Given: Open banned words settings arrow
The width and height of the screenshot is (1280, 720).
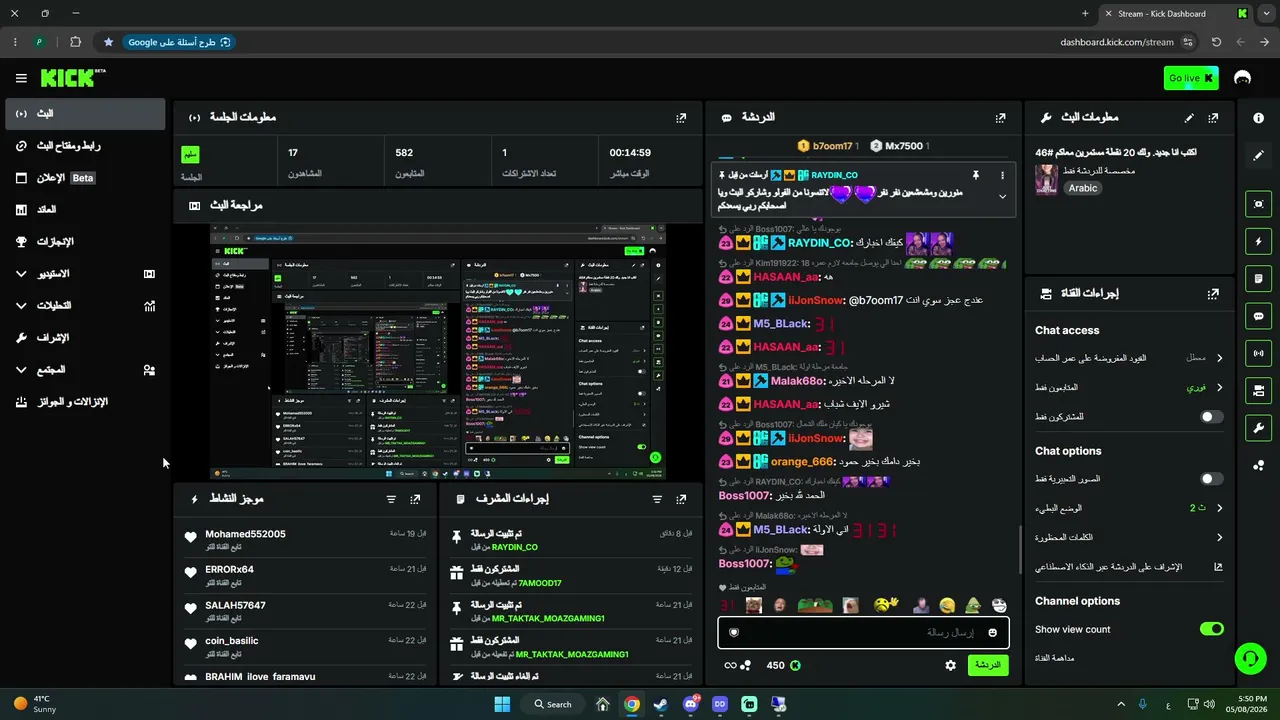Looking at the screenshot, I should click(1219, 537).
